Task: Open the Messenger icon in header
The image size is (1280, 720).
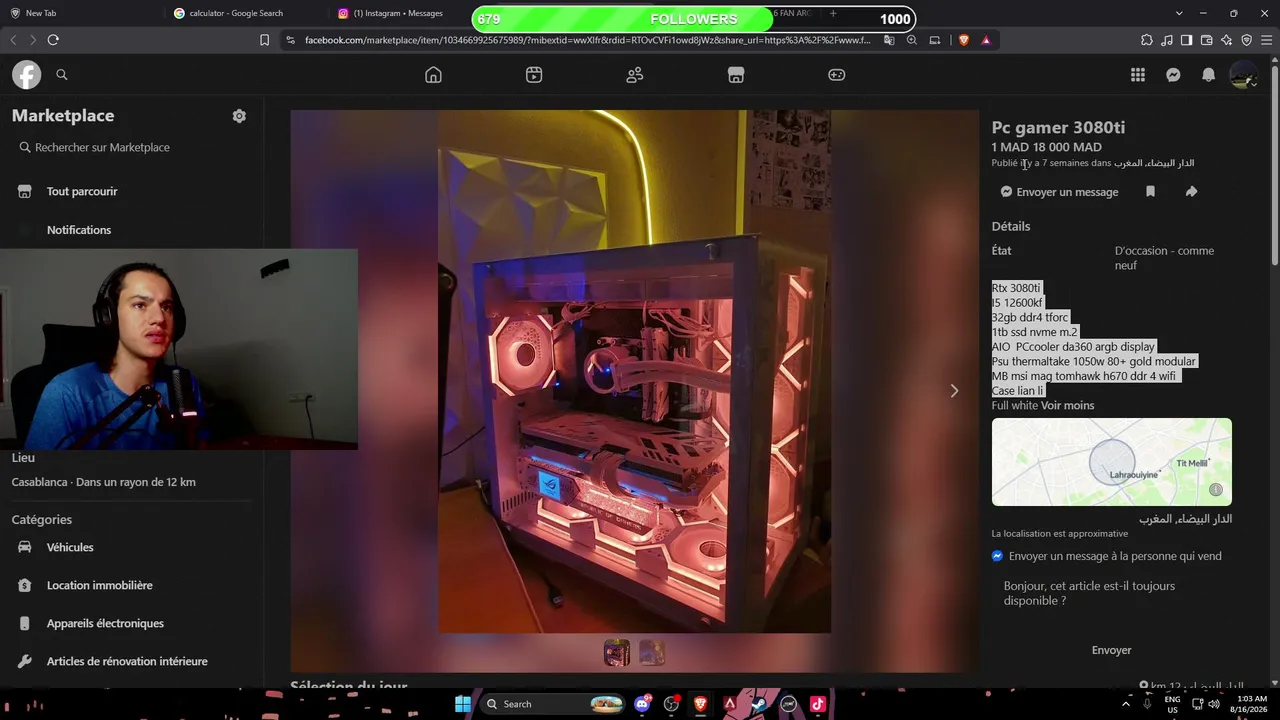Action: pyautogui.click(x=1173, y=75)
